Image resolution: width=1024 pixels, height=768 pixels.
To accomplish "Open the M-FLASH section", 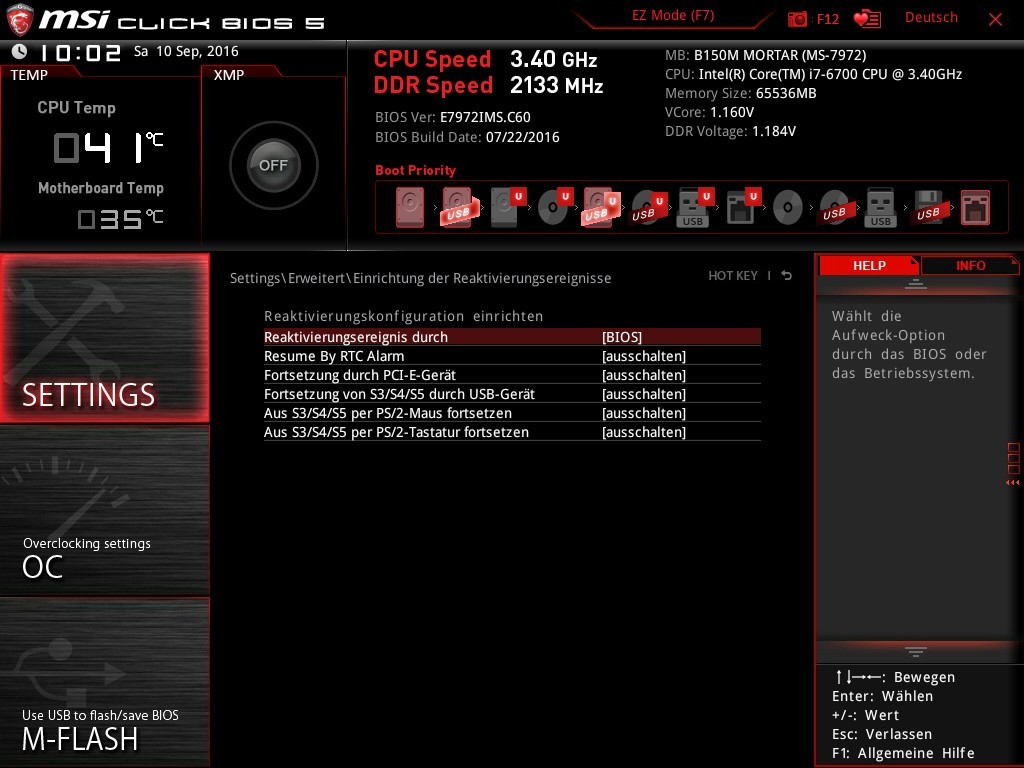I will (x=105, y=682).
